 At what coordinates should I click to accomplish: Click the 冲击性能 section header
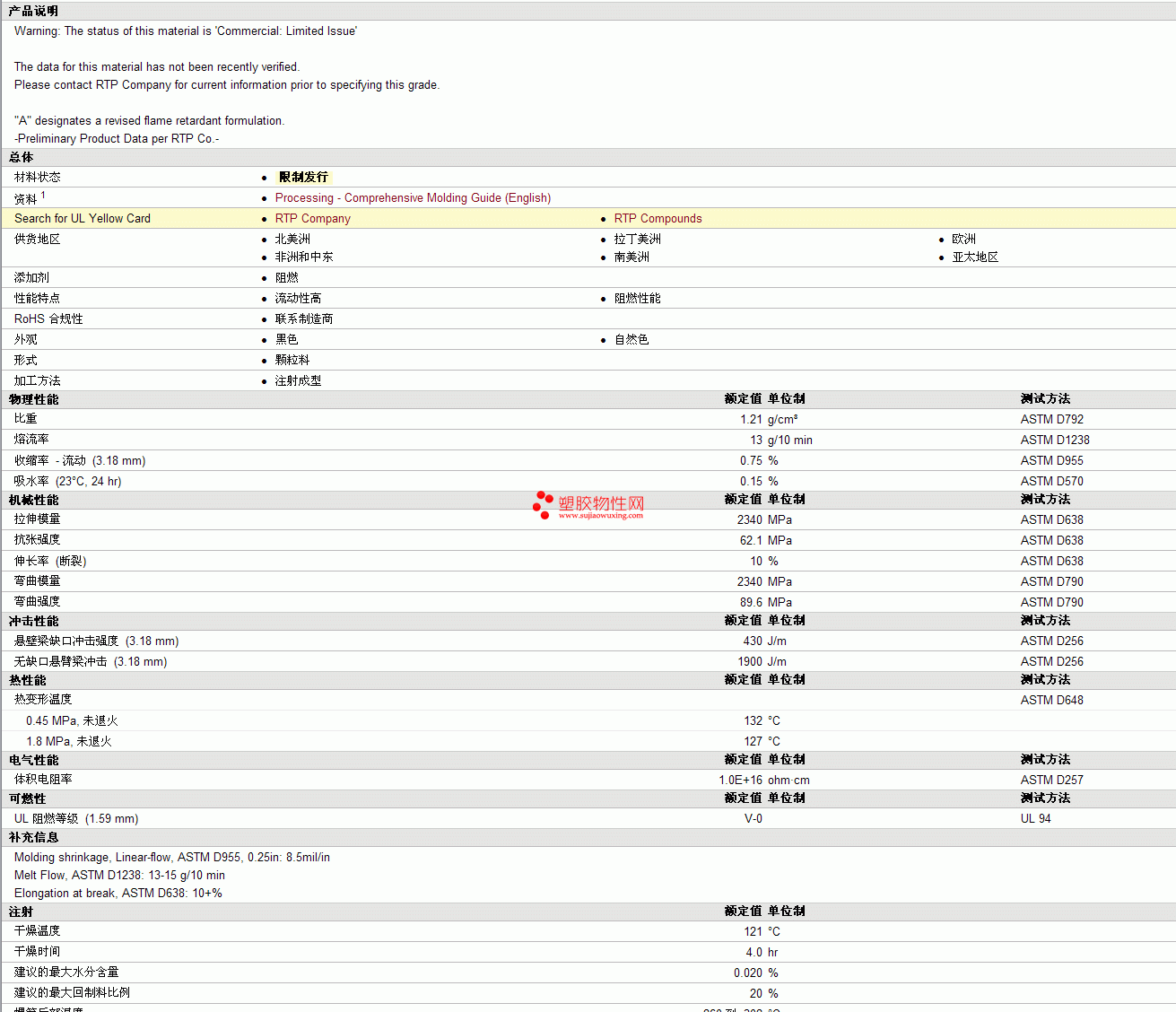[x=33, y=621]
